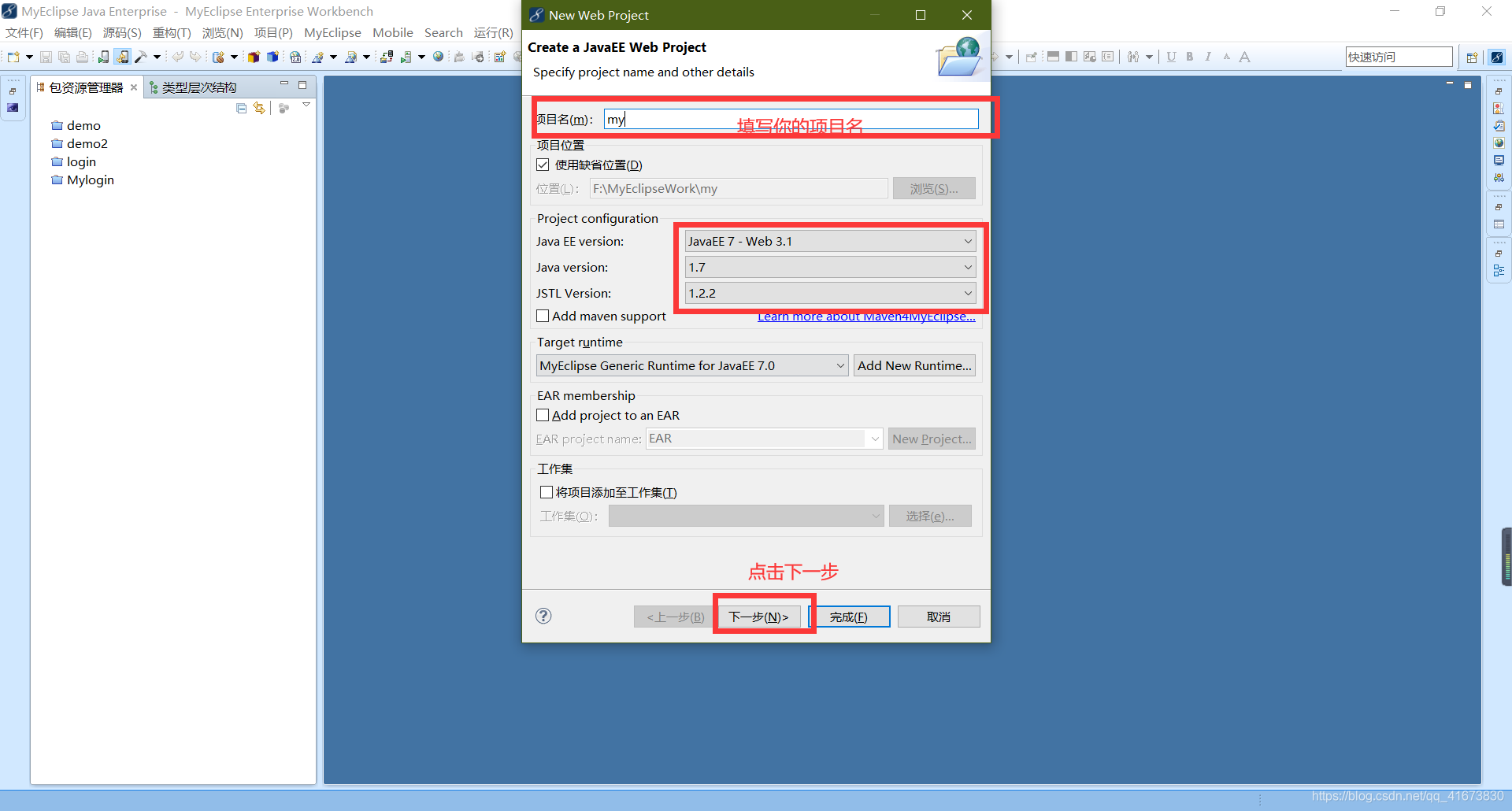Open Java EE version dropdown
The width and height of the screenshot is (1512, 811).
pos(830,241)
